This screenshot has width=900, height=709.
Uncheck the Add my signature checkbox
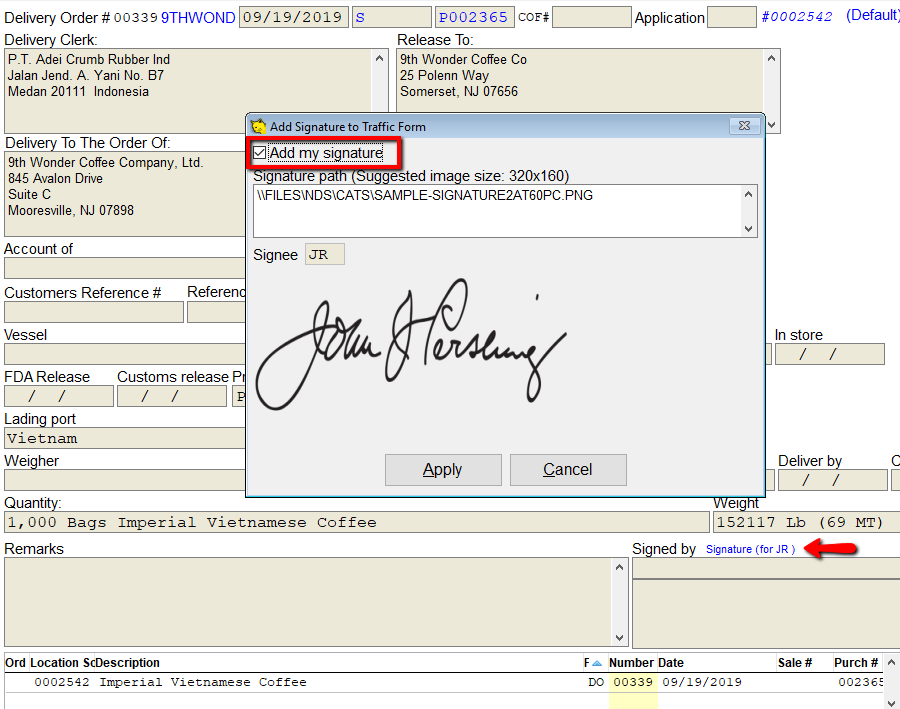pos(259,153)
